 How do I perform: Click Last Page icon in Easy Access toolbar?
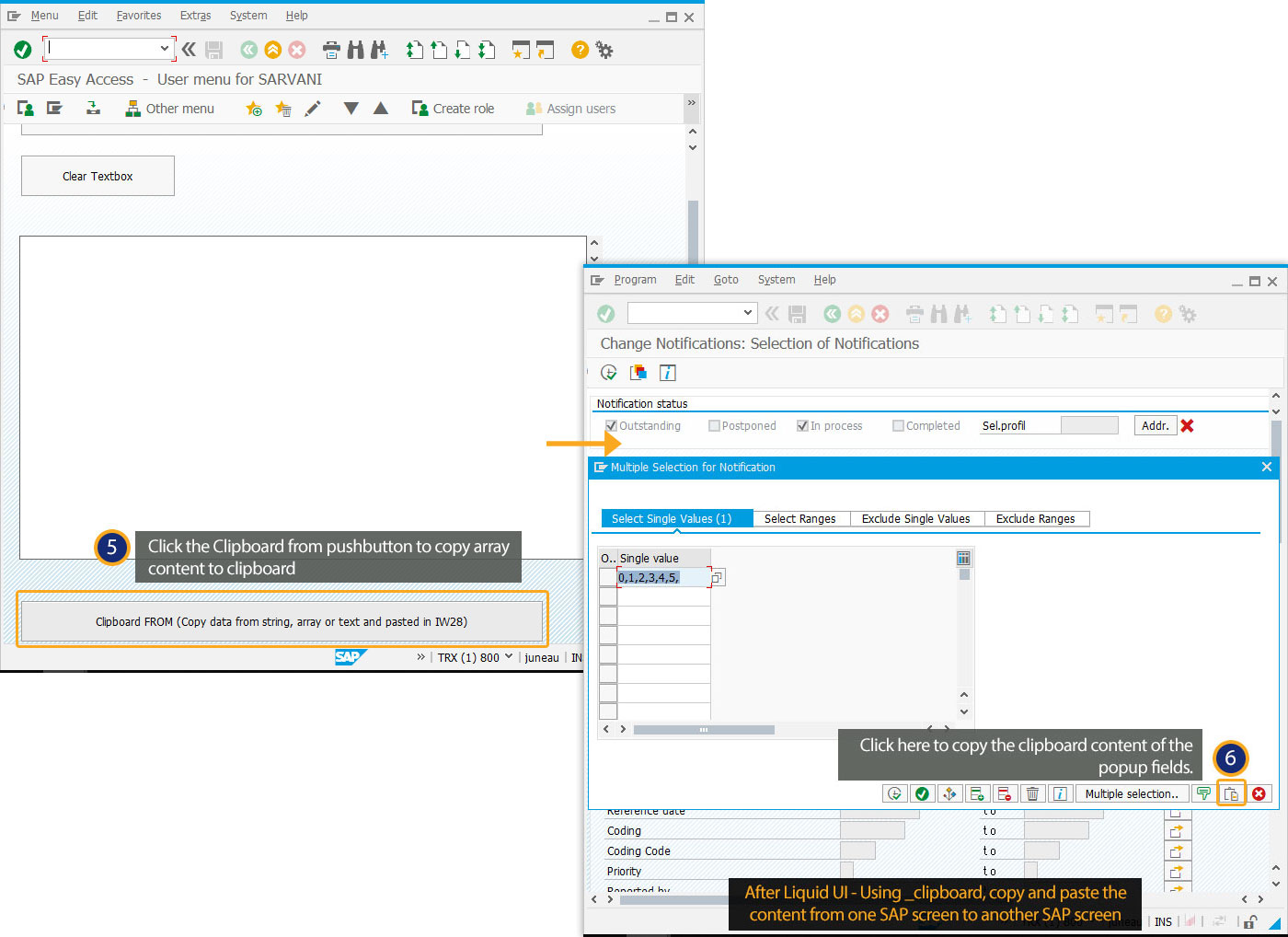[x=487, y=50]
